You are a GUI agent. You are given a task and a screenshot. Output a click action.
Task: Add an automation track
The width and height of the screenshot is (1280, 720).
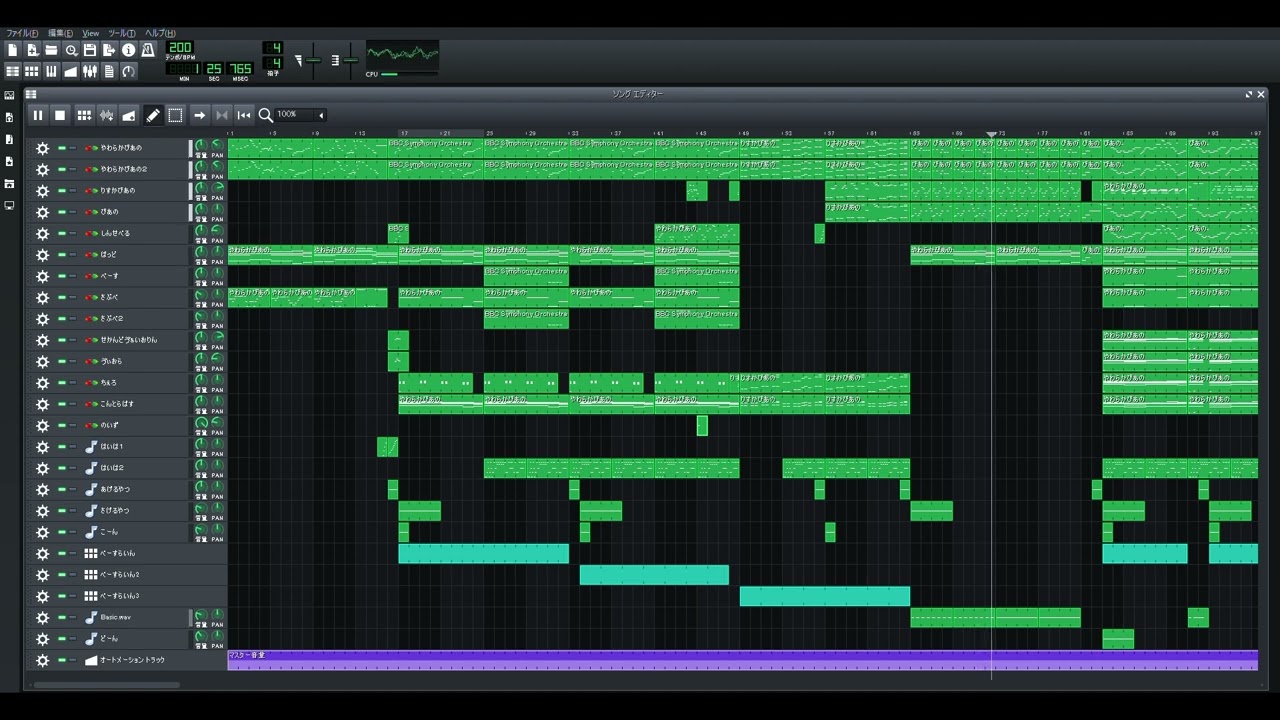click(x=129, y=115)
